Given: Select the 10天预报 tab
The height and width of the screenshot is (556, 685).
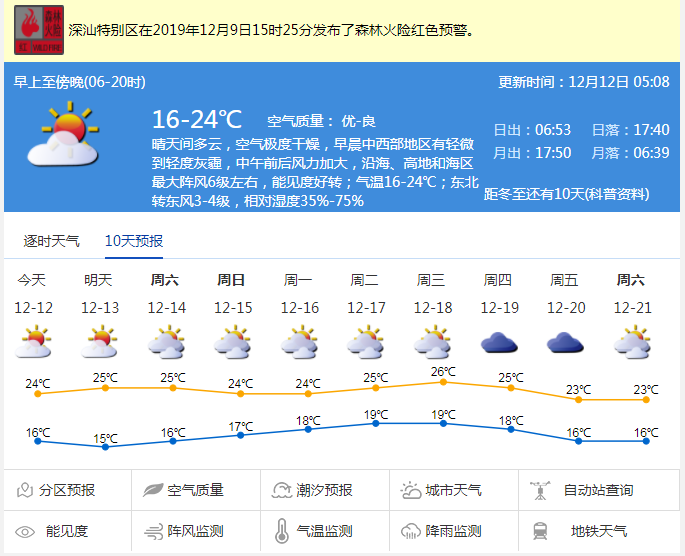Looking at the screenshot, I should [x=134, y=241].
